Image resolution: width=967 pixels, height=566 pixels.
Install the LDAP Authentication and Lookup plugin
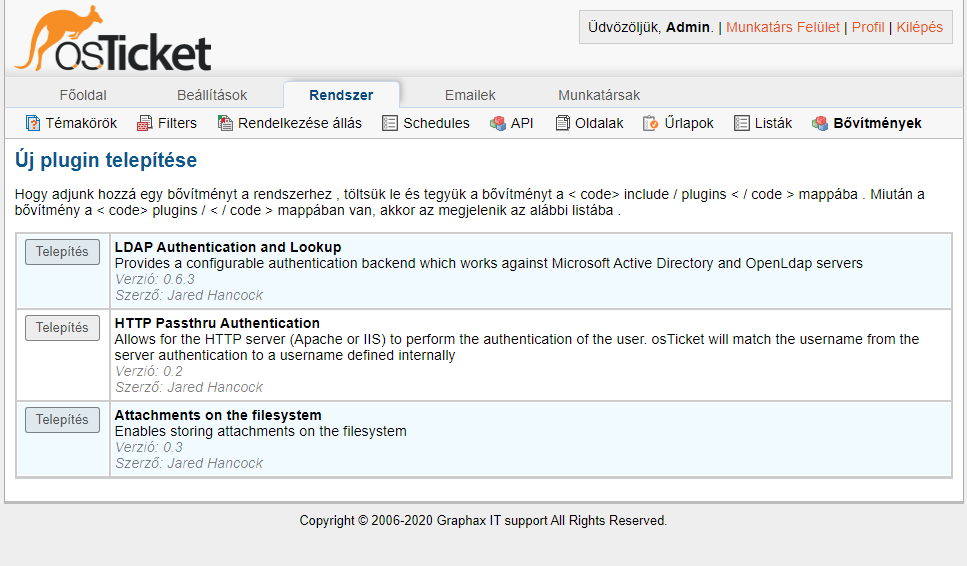coord(62,252)
